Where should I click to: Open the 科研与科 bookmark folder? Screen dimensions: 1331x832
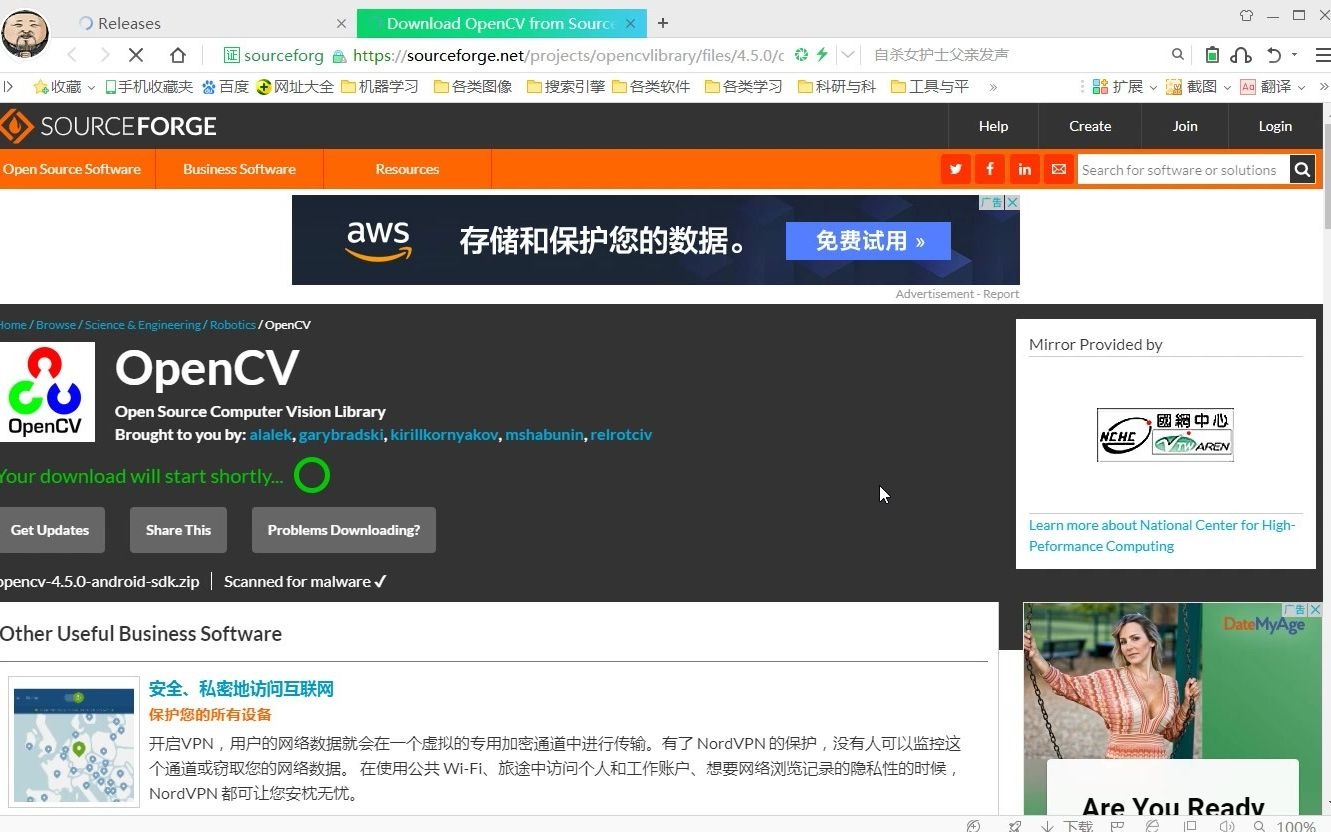click(x=837, y=87)
